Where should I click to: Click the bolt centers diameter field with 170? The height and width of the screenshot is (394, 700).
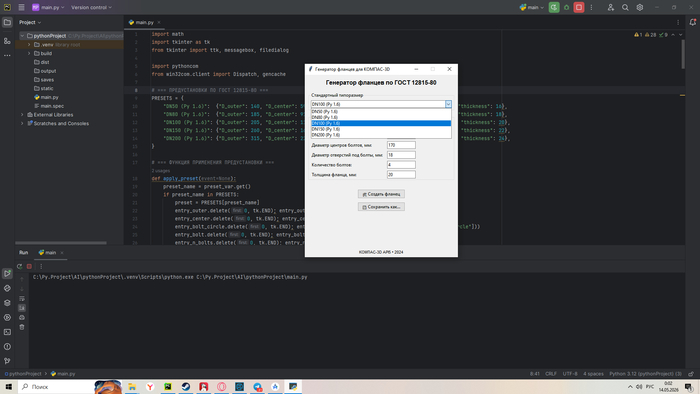[401, 145]
